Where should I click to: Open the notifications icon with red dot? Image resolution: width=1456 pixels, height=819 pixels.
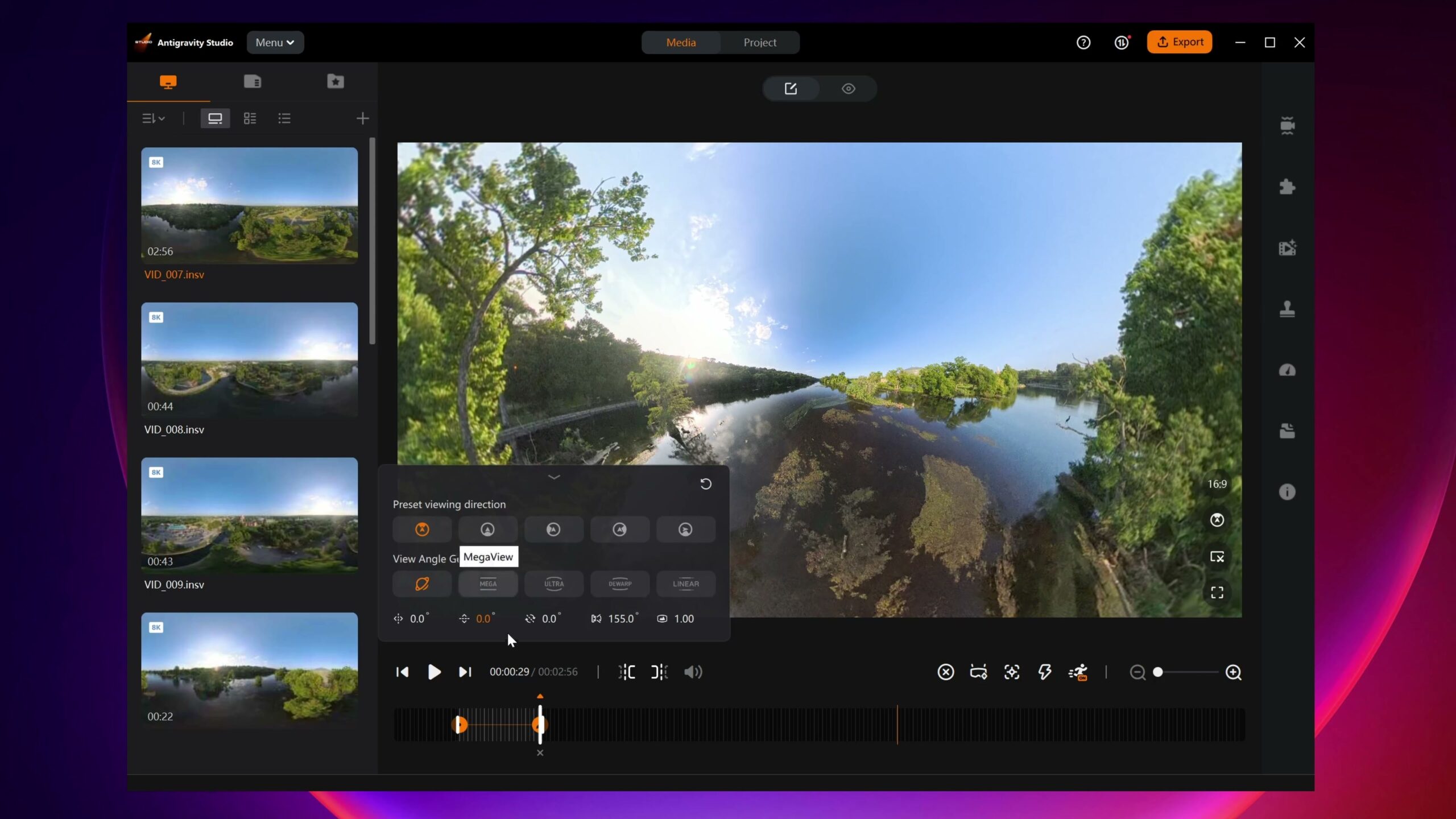1122,43
